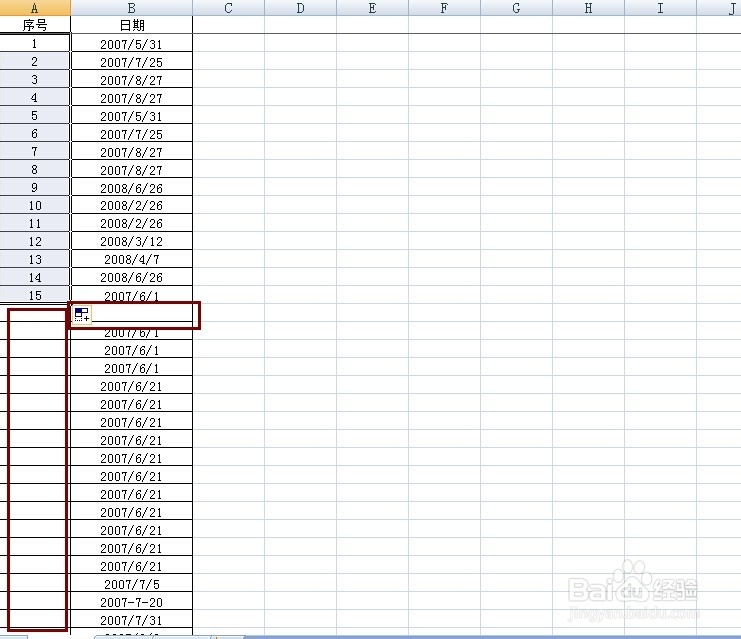Select serial number cell 6
Image resolution: width=741 pixels, height=639 pixels.
[x=35, y=133]
